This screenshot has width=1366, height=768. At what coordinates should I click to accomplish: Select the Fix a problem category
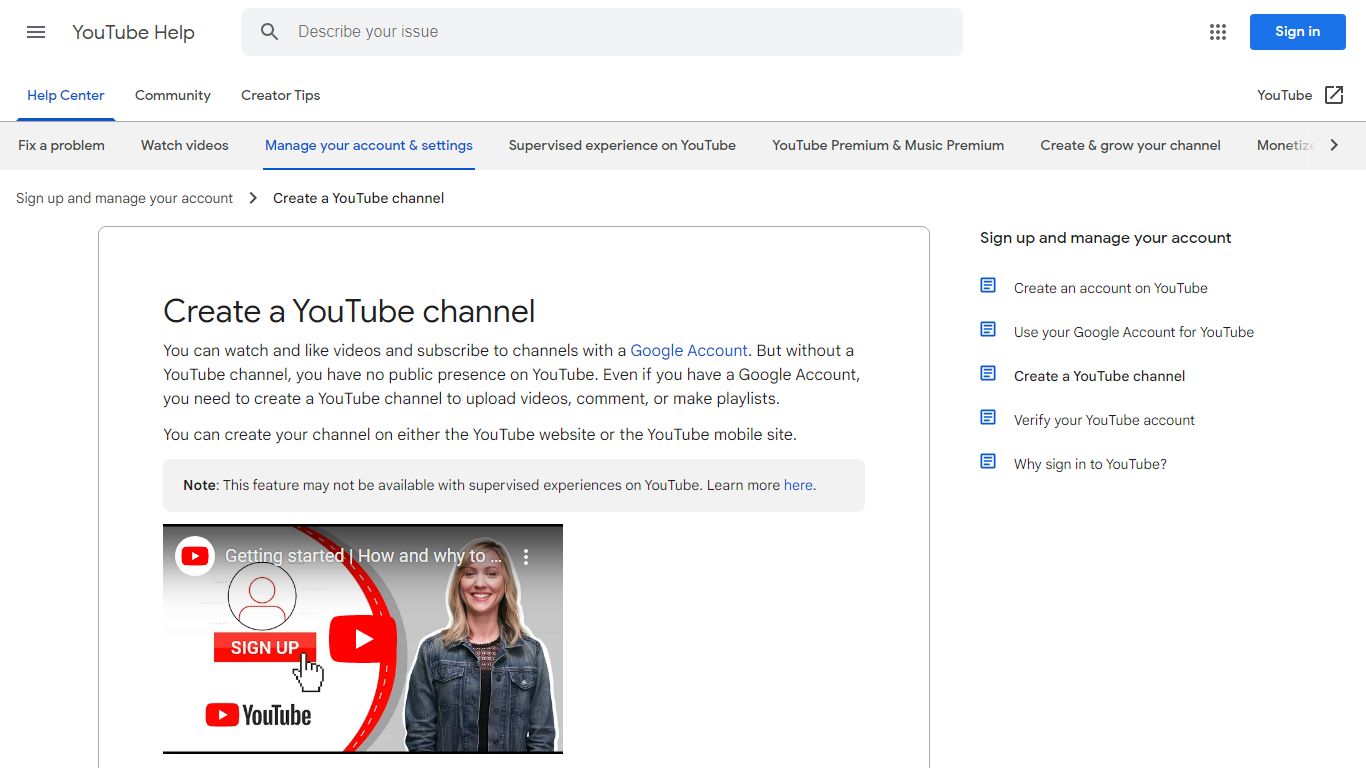pos(61,145)
